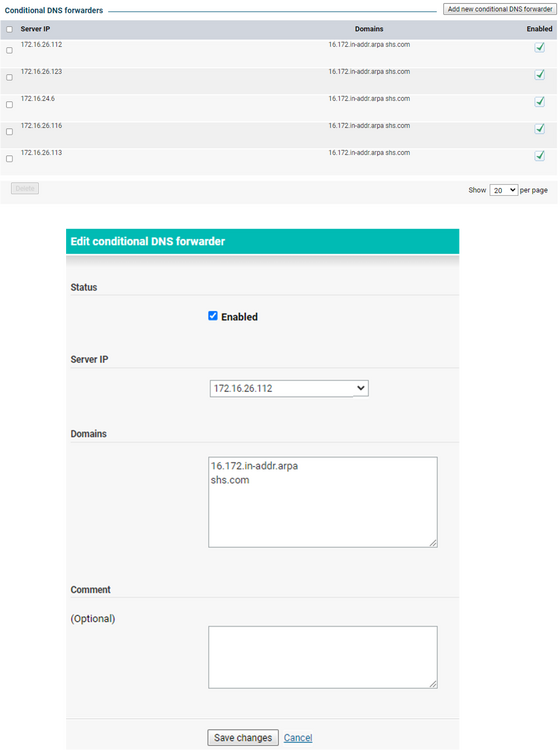Open the Server IP dropdown
The image size is (560, 750).
(289, 388)
